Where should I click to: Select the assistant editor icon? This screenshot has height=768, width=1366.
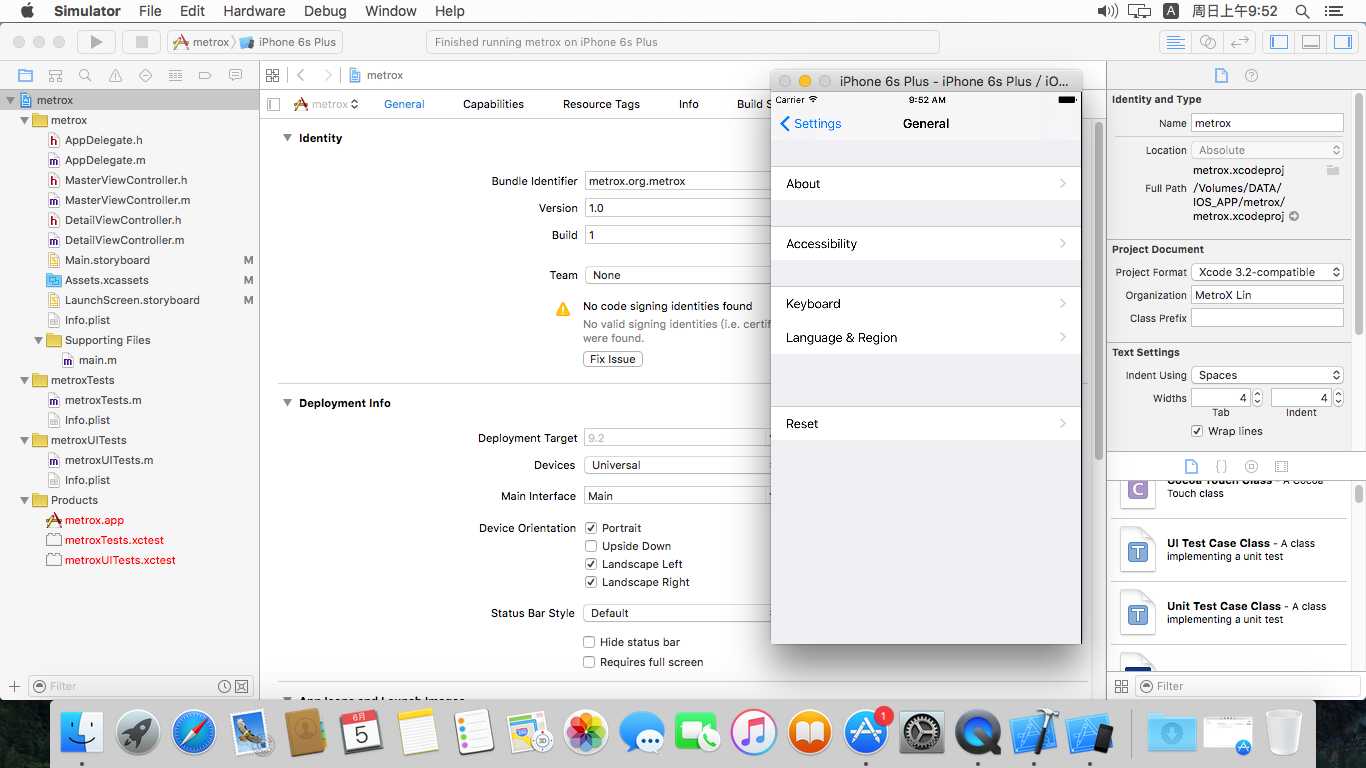click(1208, 42)
